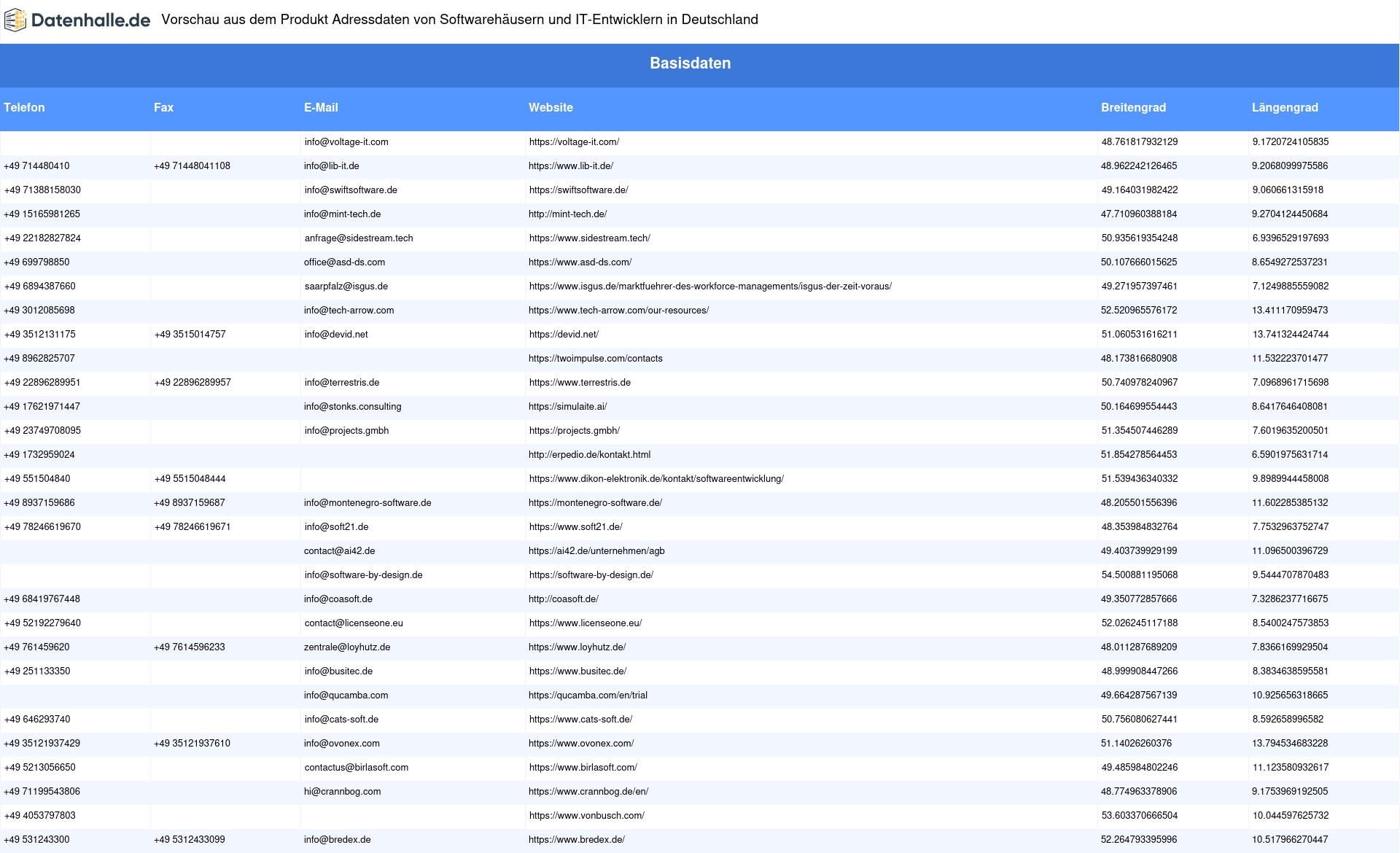Select phone number +49 15165981265

pos(42,214)
